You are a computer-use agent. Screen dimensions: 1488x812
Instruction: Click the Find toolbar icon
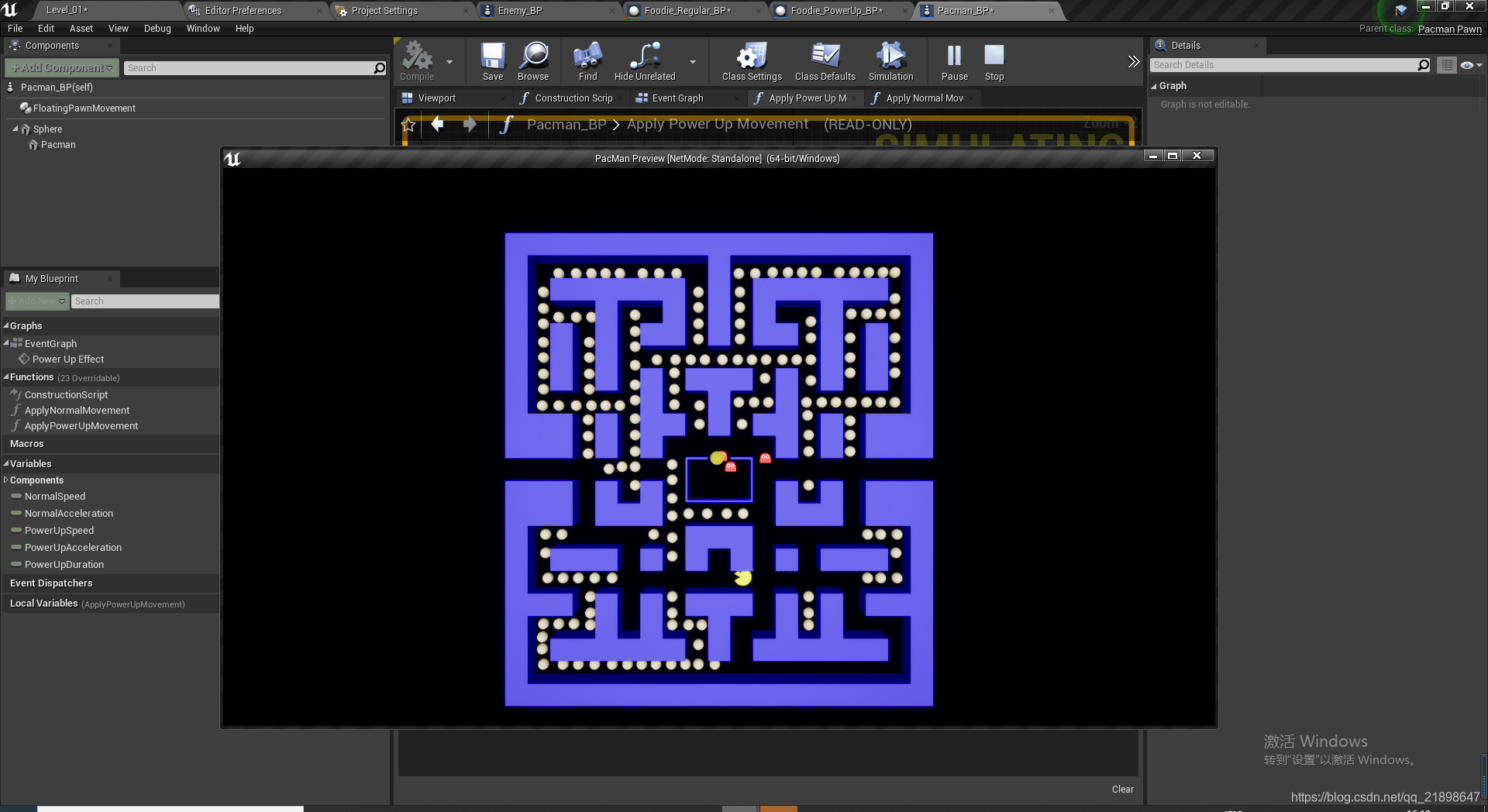click(588, 61)
